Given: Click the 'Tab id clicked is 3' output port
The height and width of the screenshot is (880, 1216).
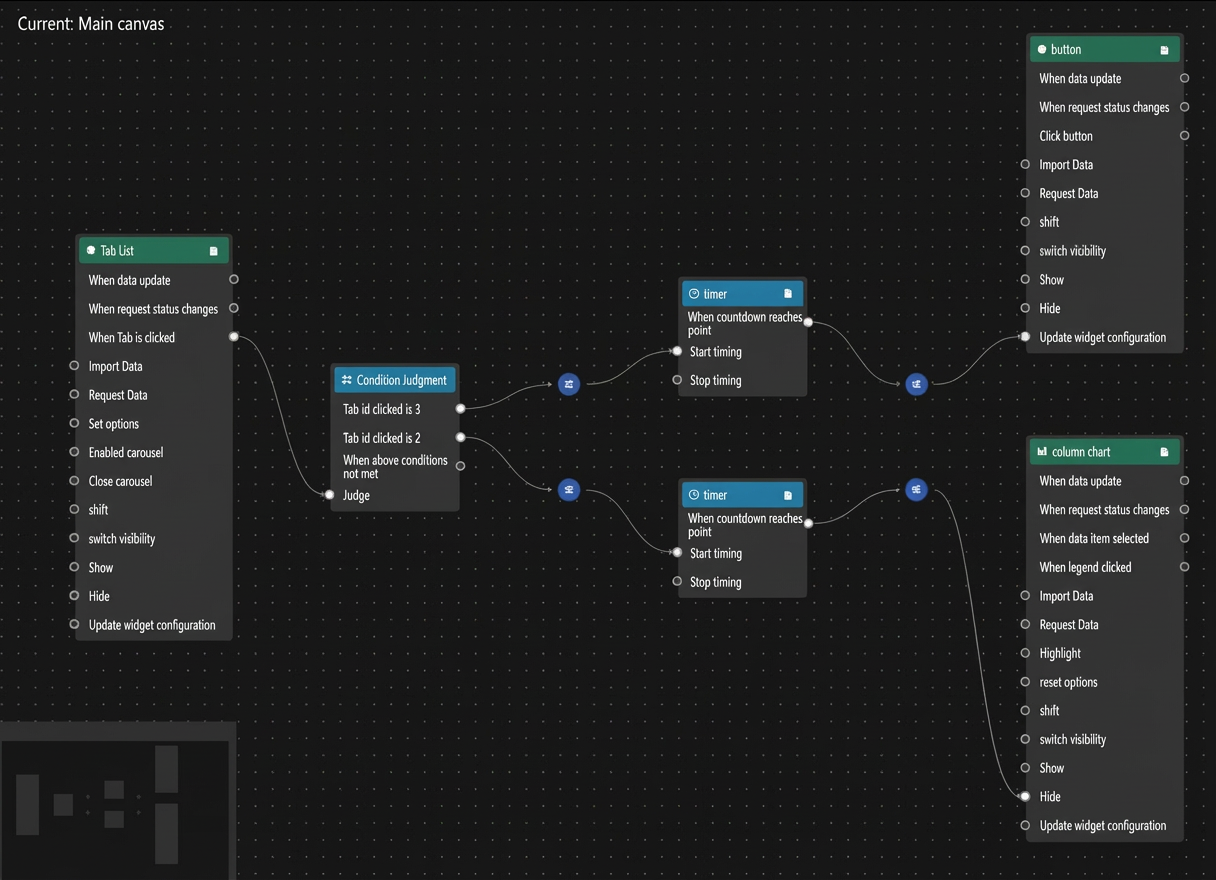Looking at the screenshot, I should (x=460, y=408).
